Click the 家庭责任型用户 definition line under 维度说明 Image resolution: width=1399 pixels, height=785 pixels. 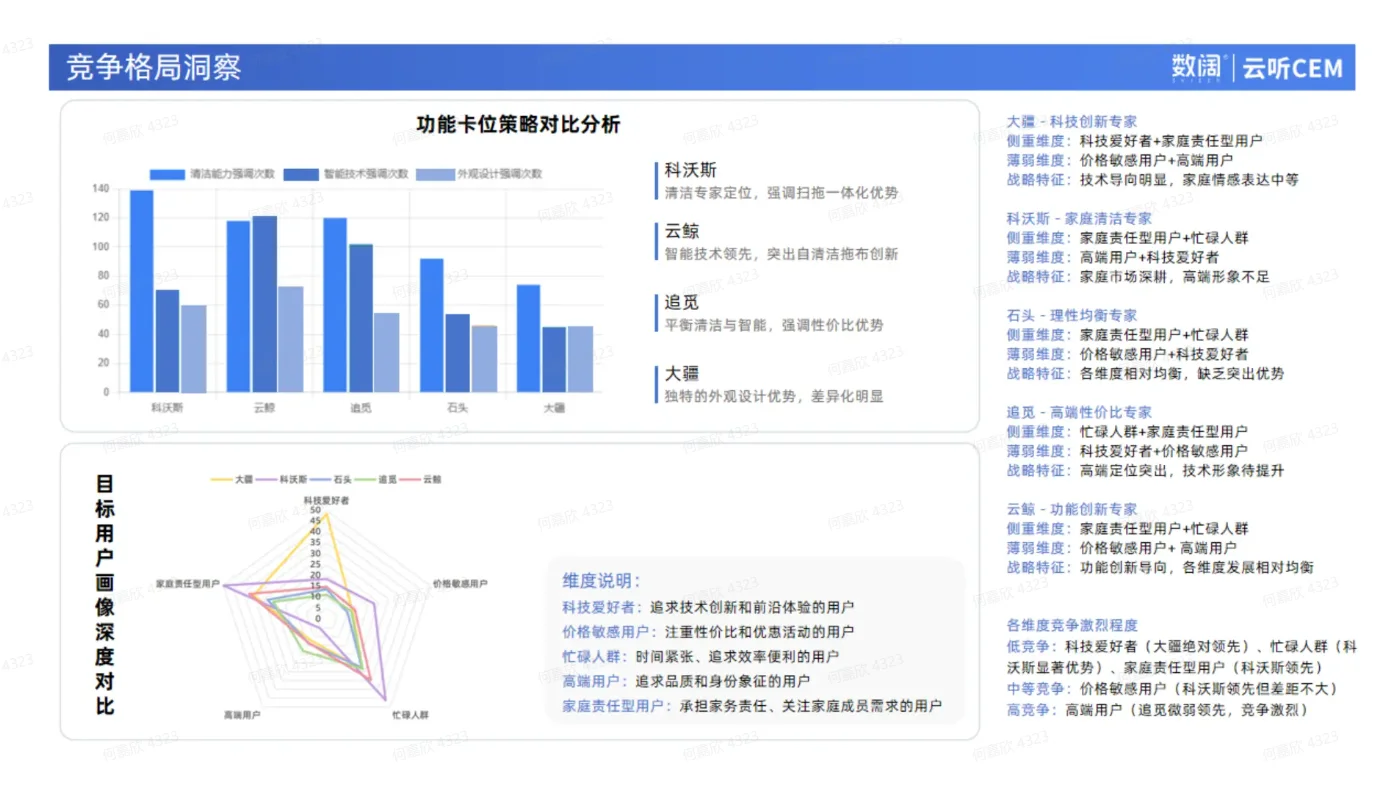(752, 706)
